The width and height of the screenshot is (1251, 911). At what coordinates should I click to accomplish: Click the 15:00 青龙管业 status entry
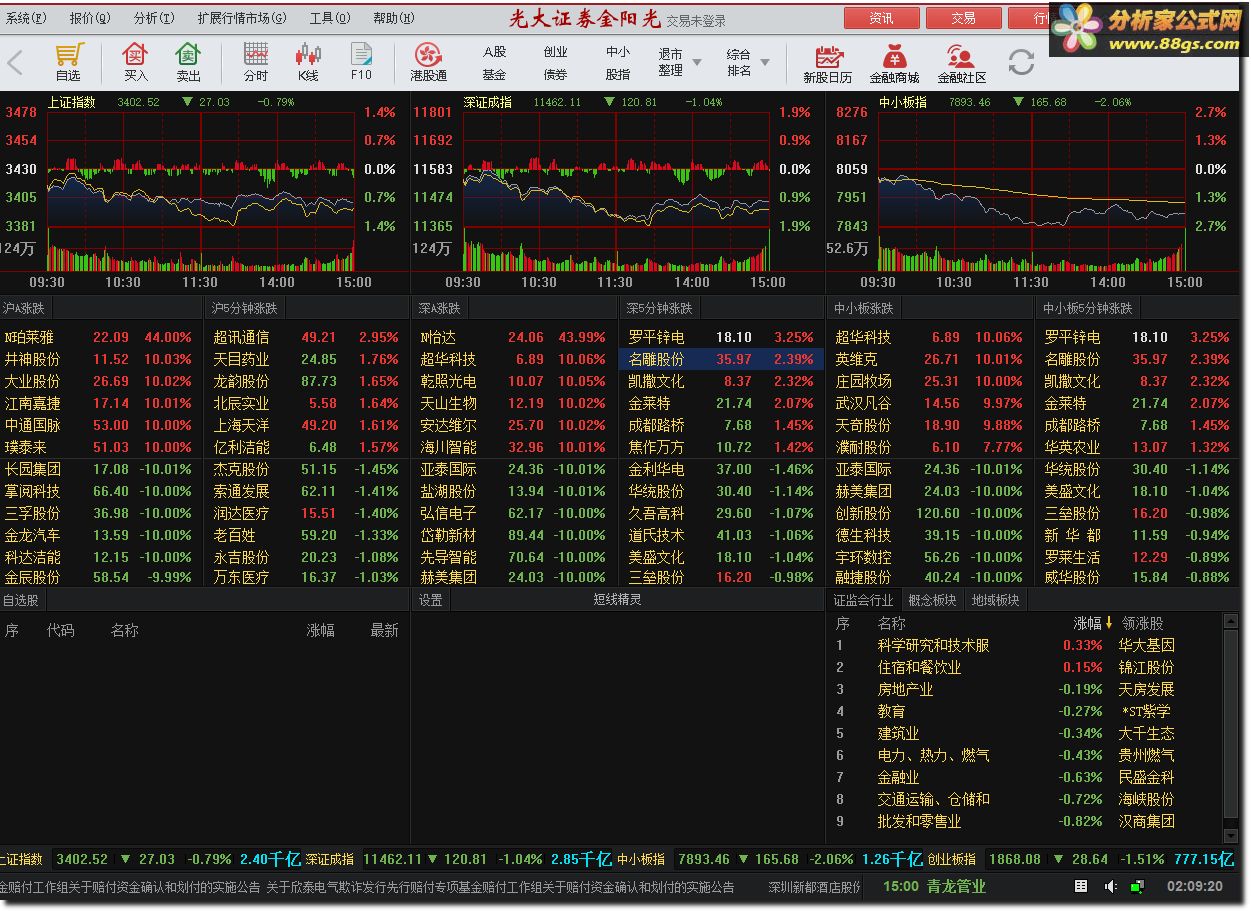coord(935,886)
